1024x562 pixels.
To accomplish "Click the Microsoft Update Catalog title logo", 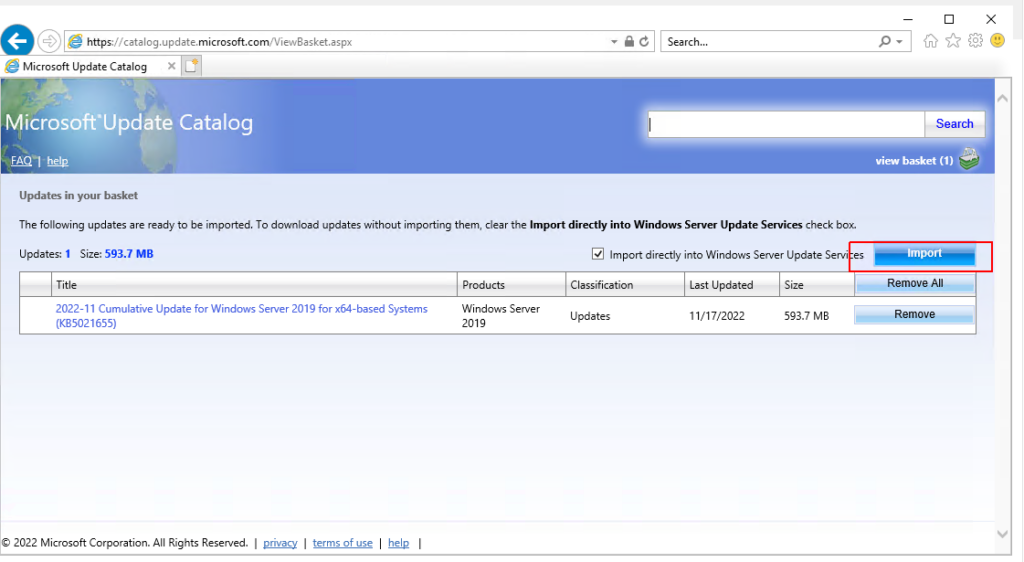I will click(129, 123).
